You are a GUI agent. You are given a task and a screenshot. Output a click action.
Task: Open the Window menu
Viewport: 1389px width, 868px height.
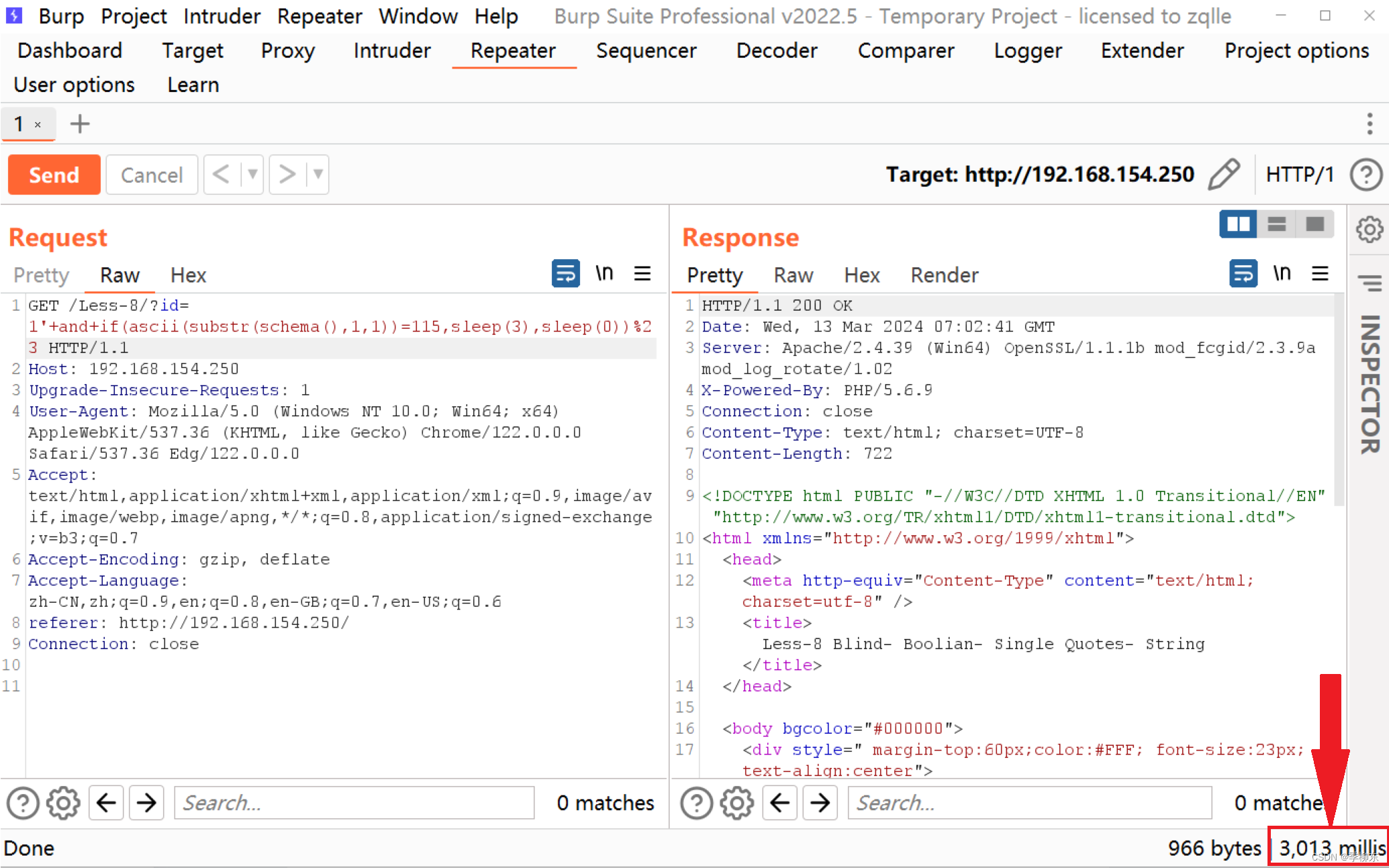pos(418,16)
